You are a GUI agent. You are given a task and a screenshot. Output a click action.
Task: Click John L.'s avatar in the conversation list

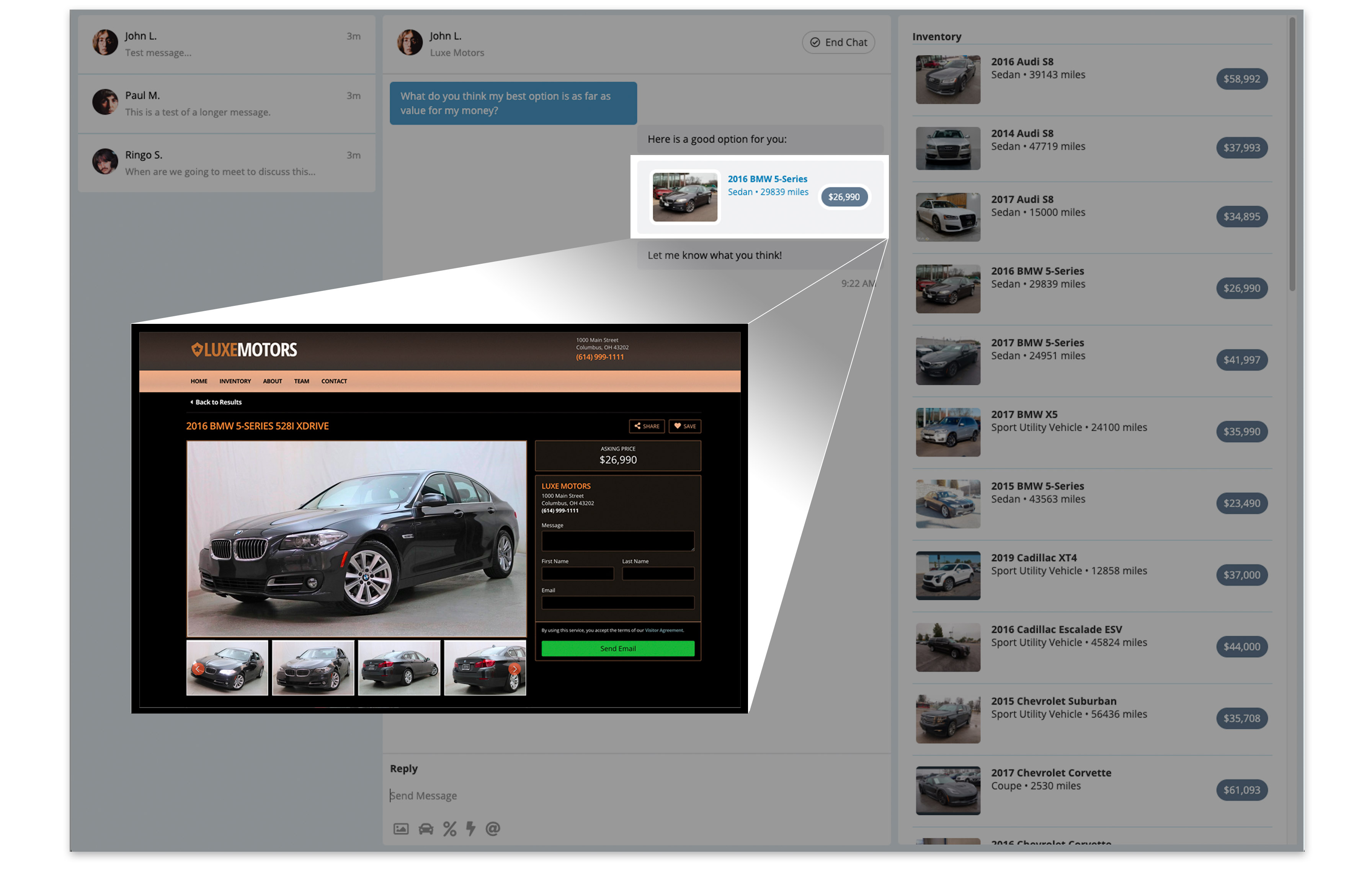tap(105, 42)
